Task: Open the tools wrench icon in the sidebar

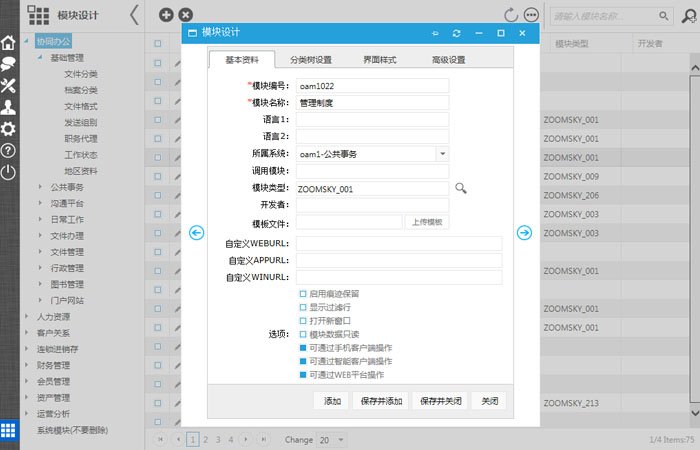Action: (x=8, y=85)
